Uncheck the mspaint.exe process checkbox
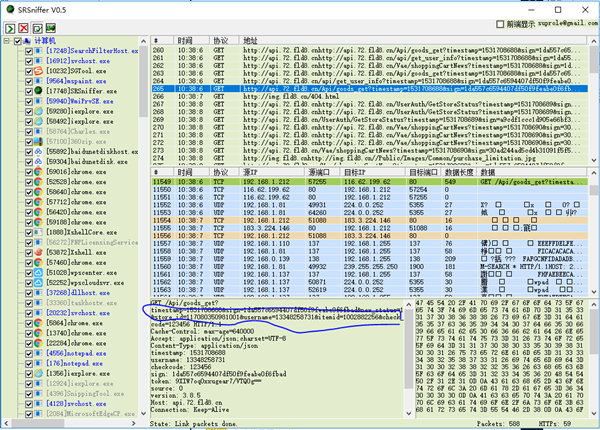Viewport: 600px width, 430px height. click(x=29, y=81)
